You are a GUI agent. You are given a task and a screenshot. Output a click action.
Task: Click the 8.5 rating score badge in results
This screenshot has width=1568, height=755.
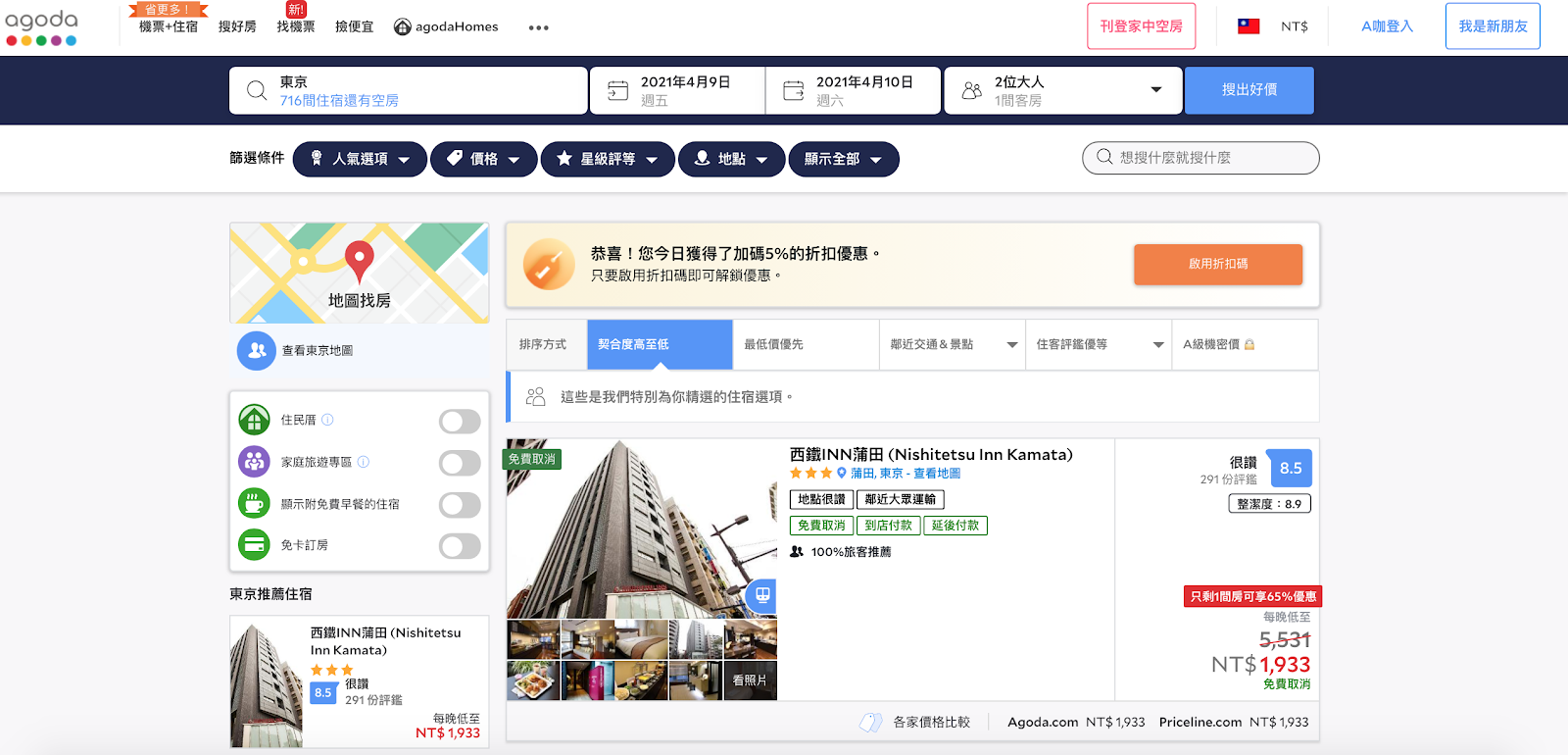(1290, 468)
